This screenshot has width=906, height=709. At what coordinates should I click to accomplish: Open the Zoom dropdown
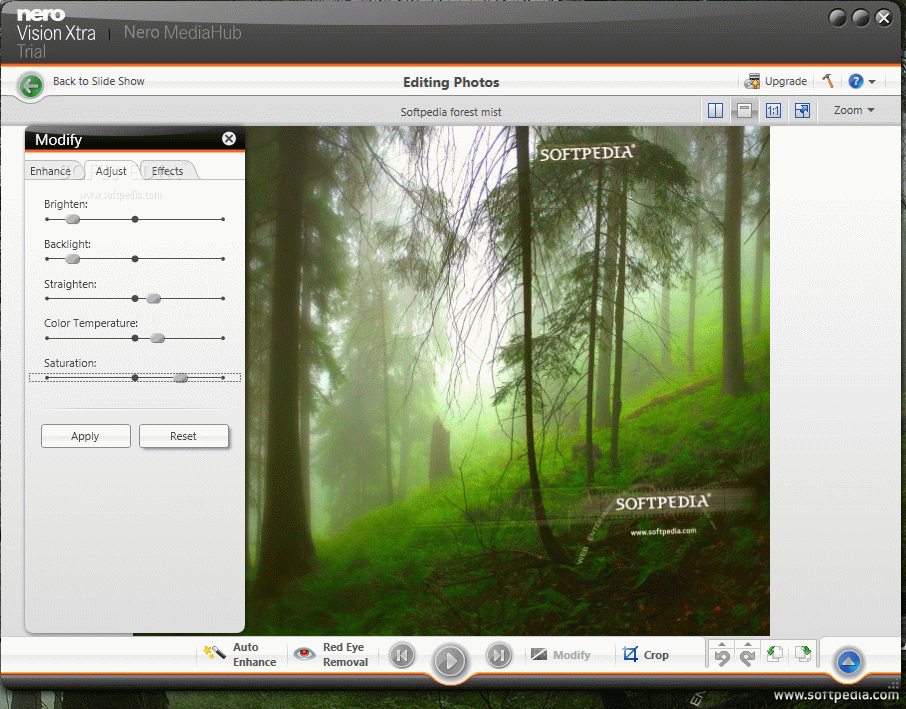pyautogui.click(x=853, y=110)
